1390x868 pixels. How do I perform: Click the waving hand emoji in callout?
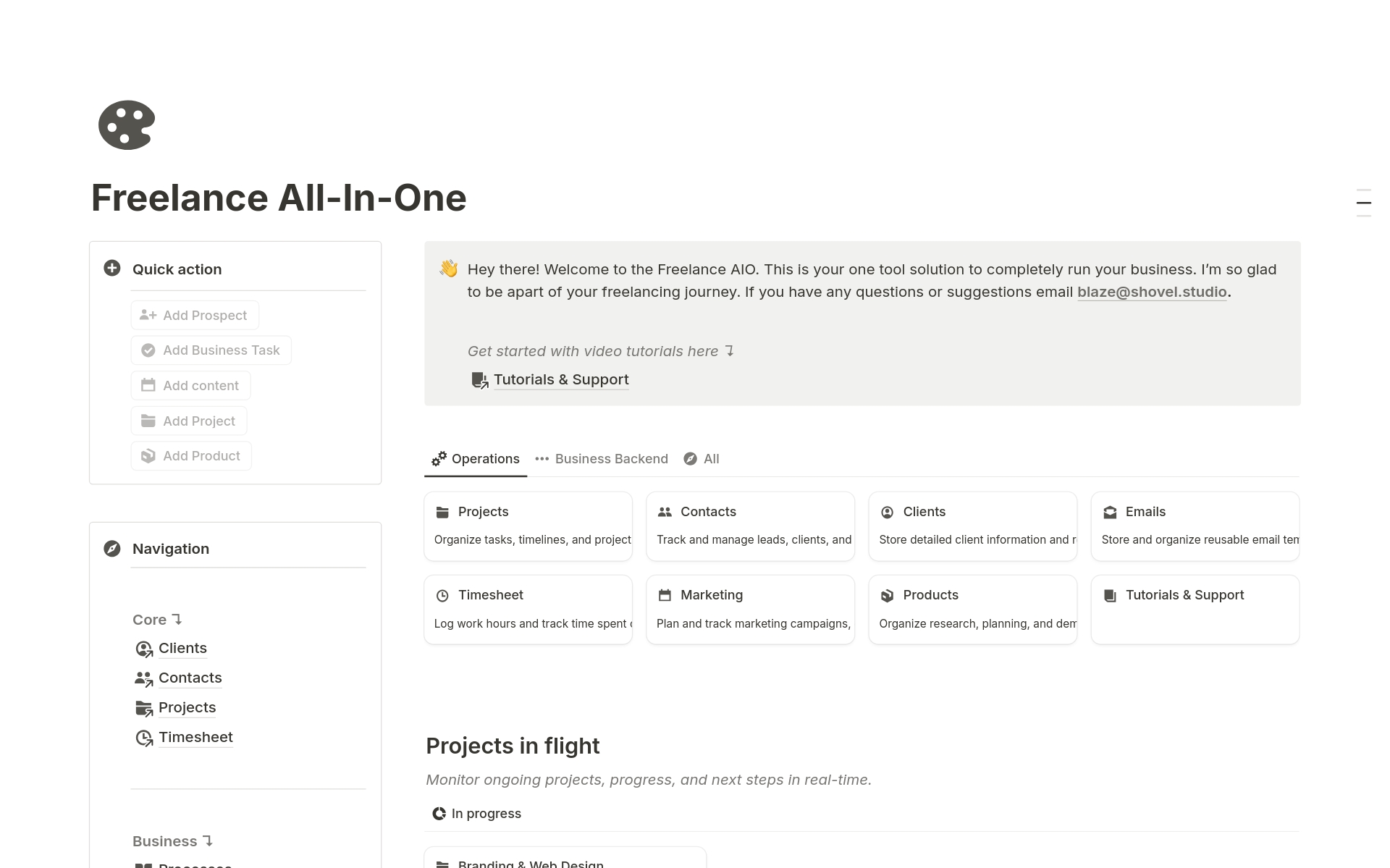449,269
